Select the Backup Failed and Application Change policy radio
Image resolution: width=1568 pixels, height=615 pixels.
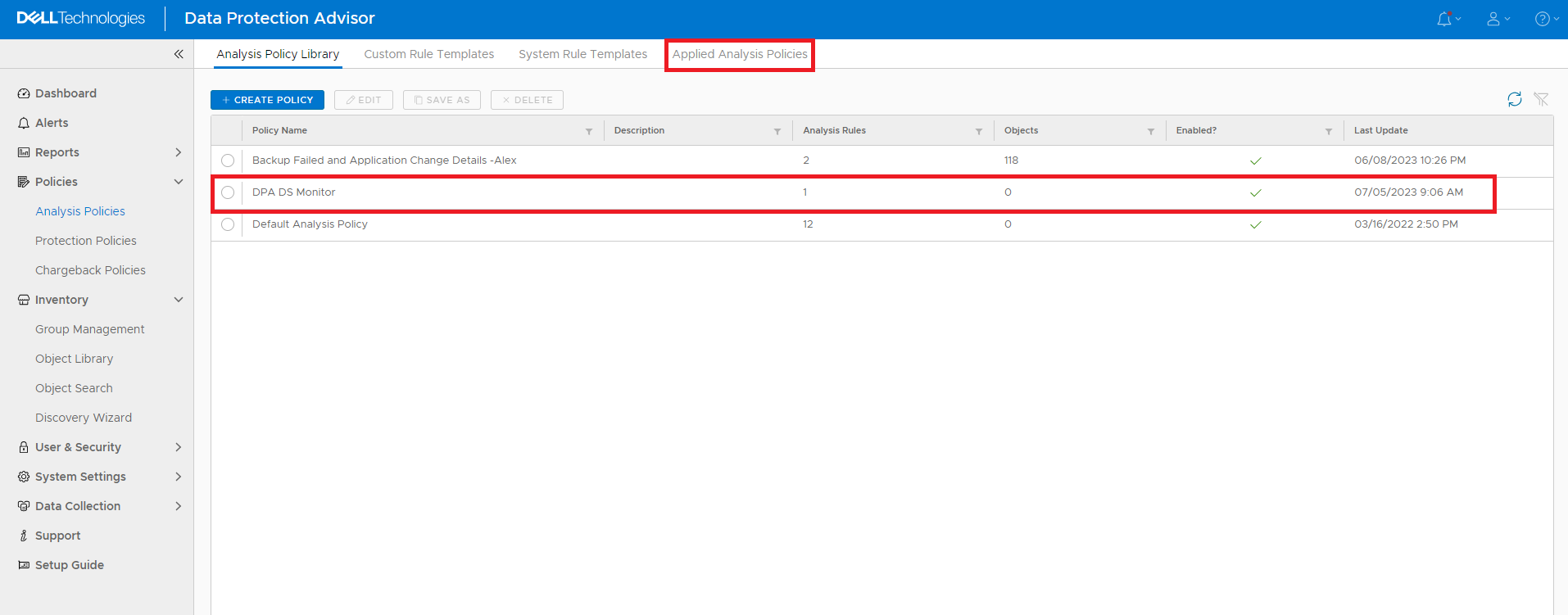tap(228, 161)
